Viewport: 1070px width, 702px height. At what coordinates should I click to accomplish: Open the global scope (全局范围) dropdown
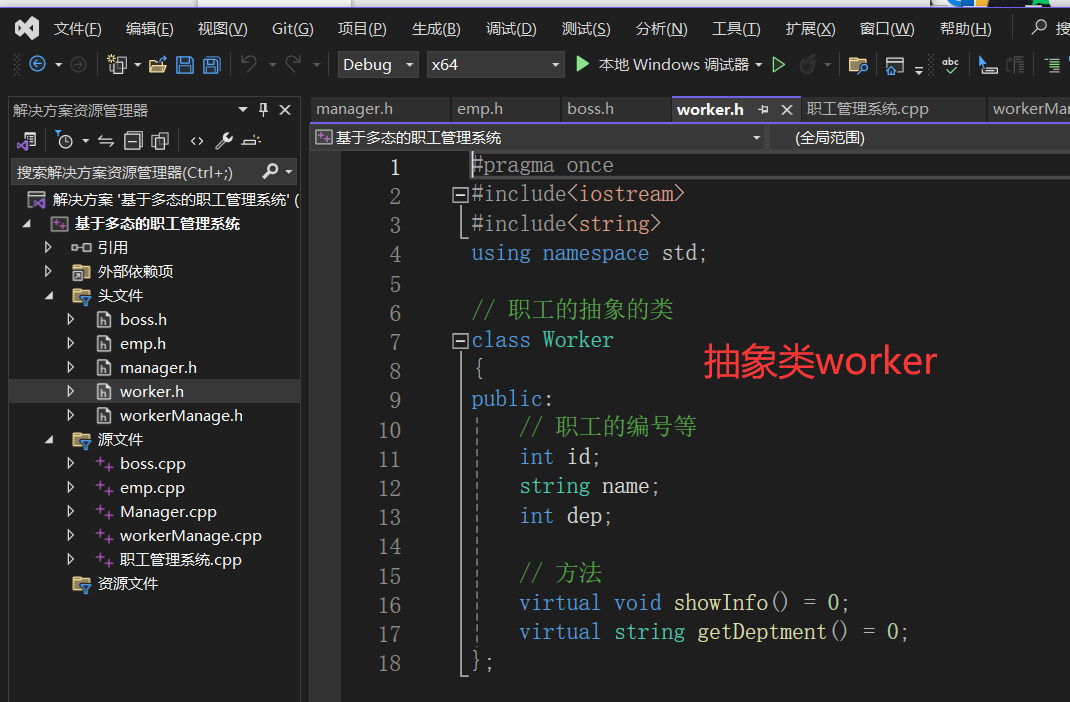pos(920,138)
